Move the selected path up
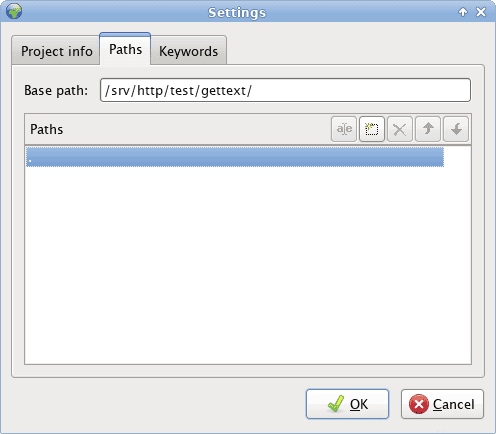 pyautogui.click(x=428, y=129)
